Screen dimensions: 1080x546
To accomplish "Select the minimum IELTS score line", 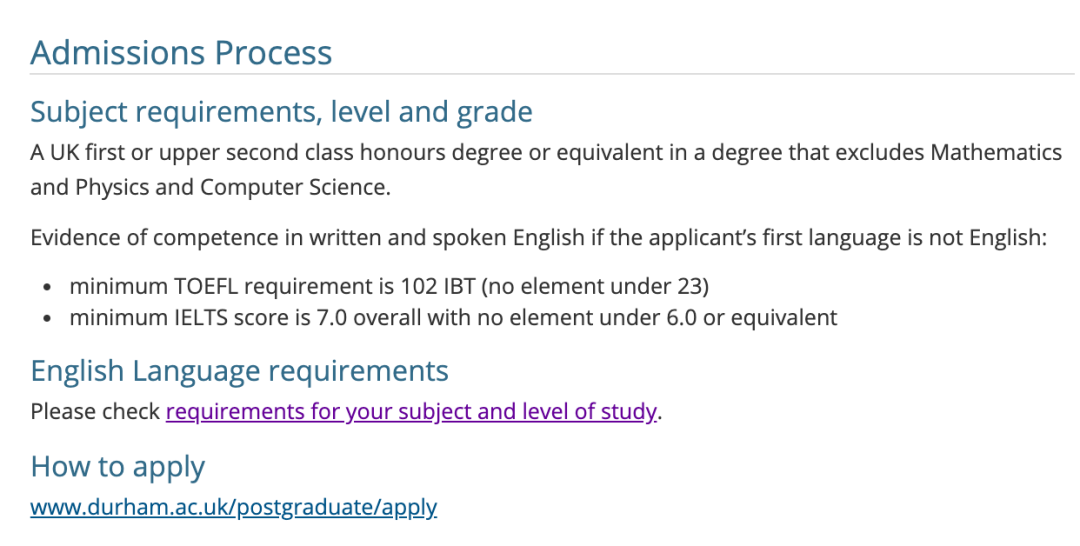I will pyautogui.click(x=453, y=317).
